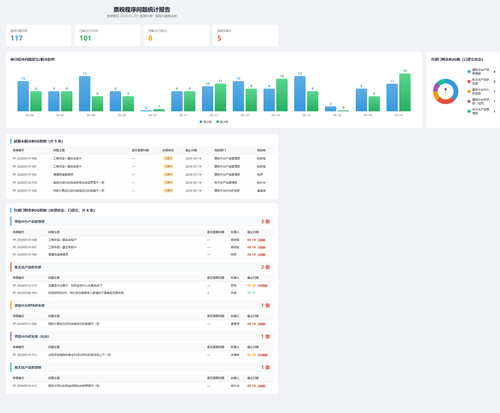The width and height of the screenshot is (500, 413).
Task: Collapse the orange-accented department section header
Action: (x=142, y=305)
